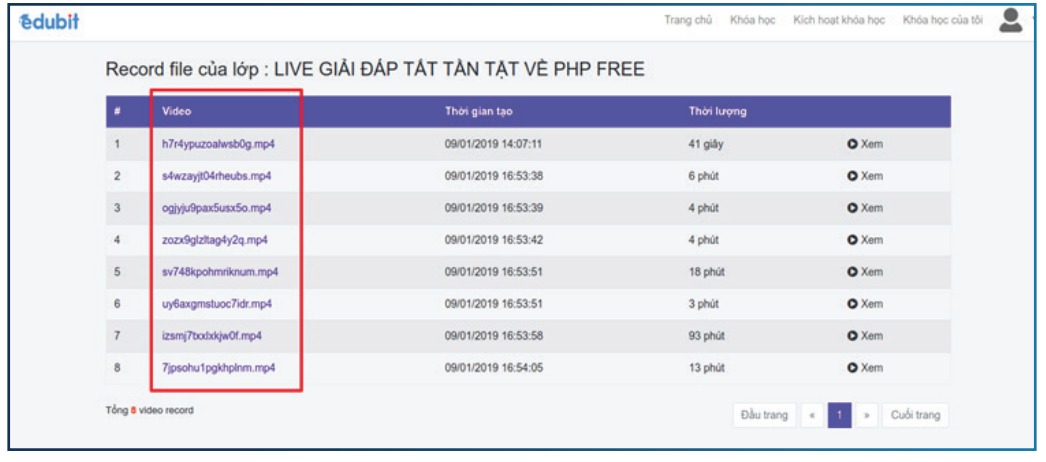Select timestamp 09/01/2019 14:07:11
This screenshot has height=462, width=1046.
pos(494,144)
